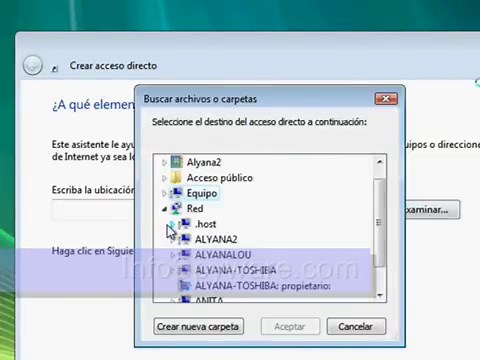Select Equipo in the tree
This screenshot has height=360, width=480.
(x=202, y=193)
